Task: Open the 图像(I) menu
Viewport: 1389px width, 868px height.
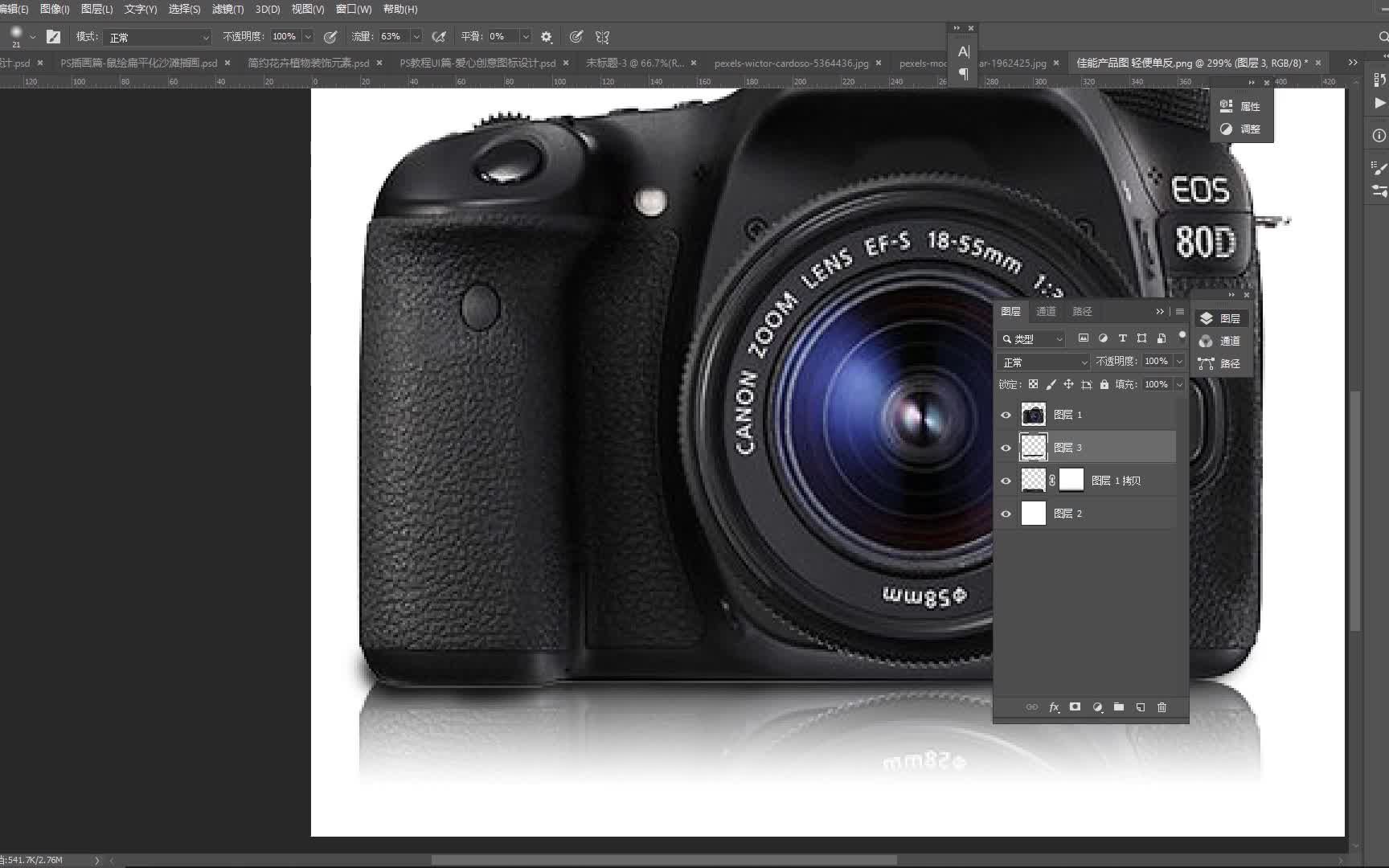Action: (55, 9)
